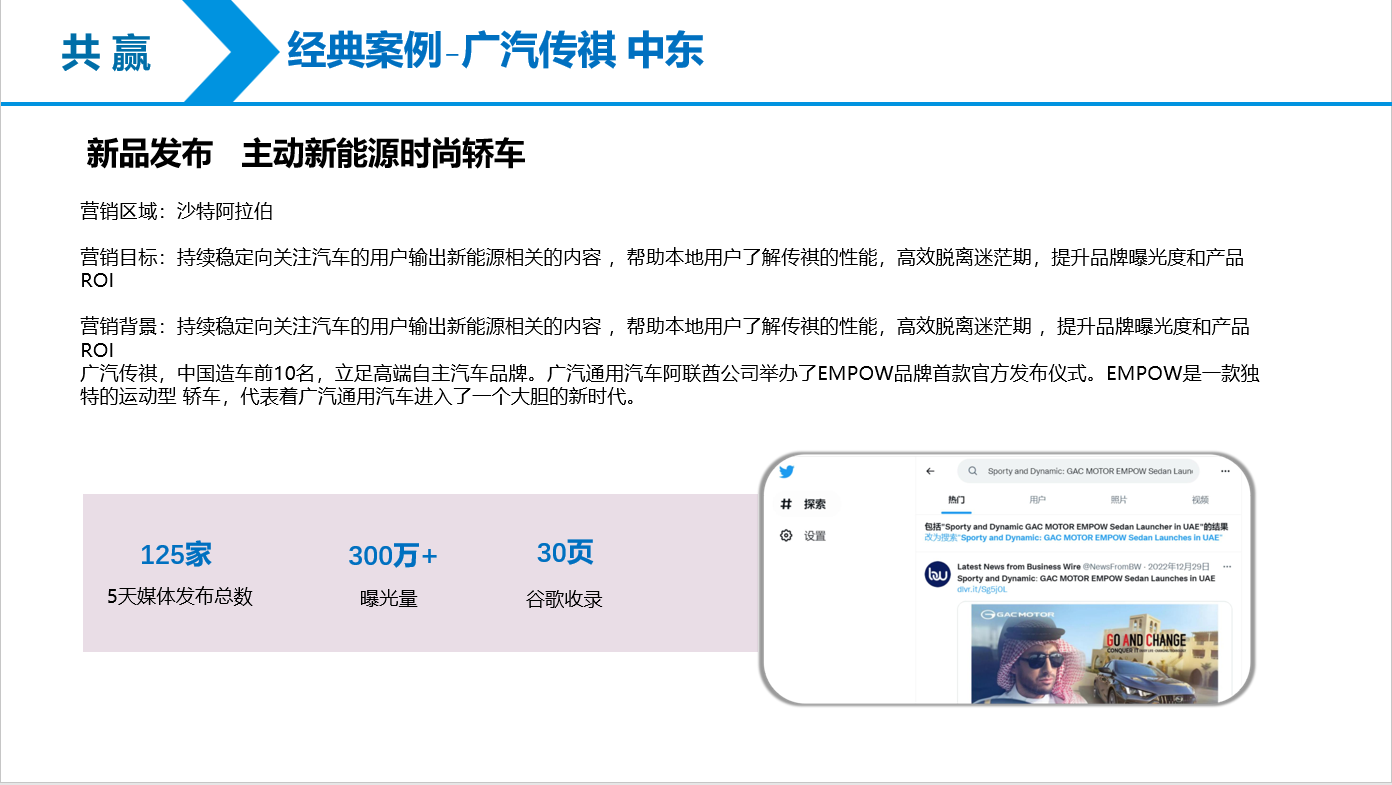1392x785 pixels.
Task: Click the 300万+ figure
Action: pos(393,555)
